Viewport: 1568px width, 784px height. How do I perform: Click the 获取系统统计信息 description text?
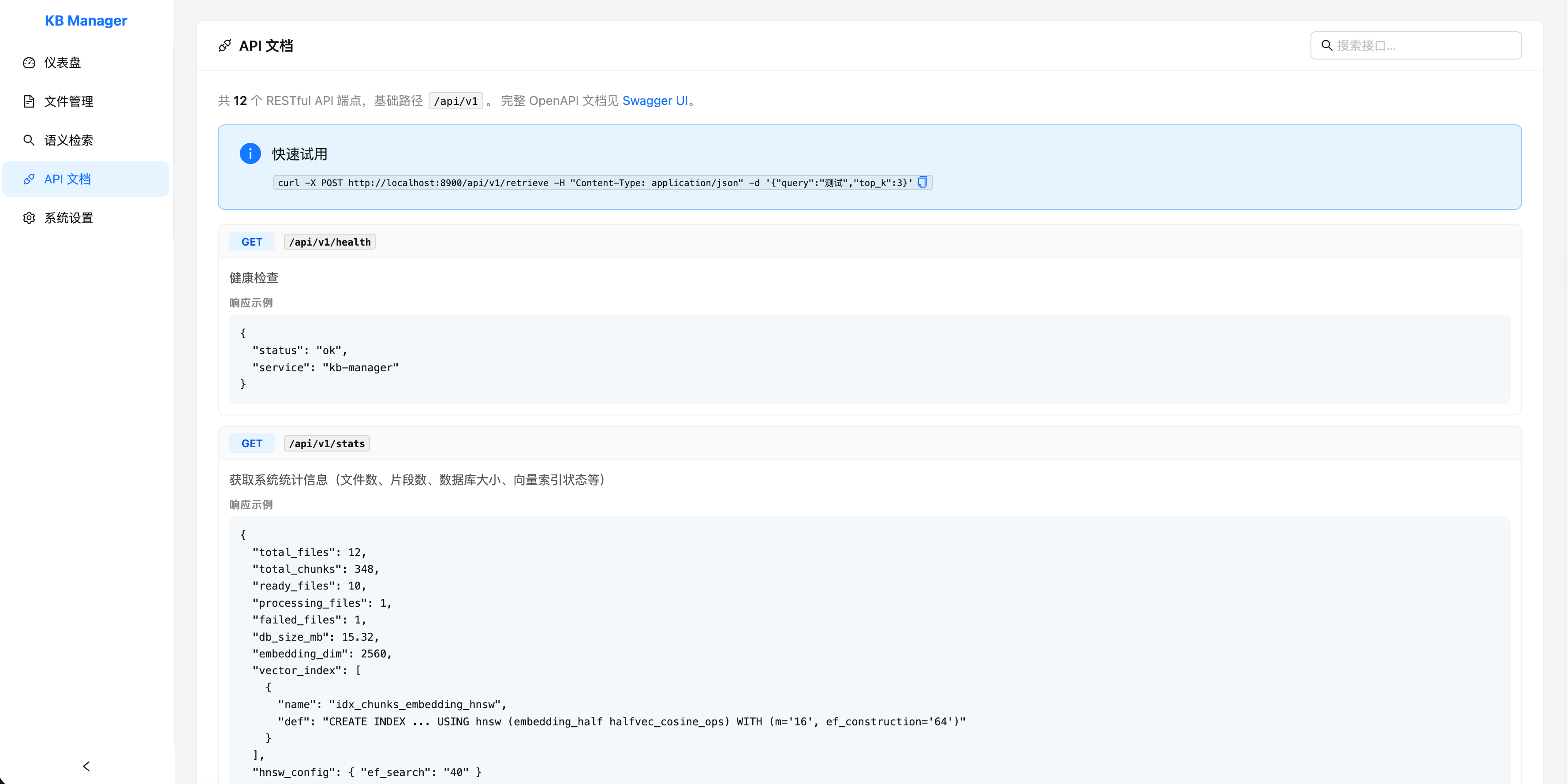(417, 480)
